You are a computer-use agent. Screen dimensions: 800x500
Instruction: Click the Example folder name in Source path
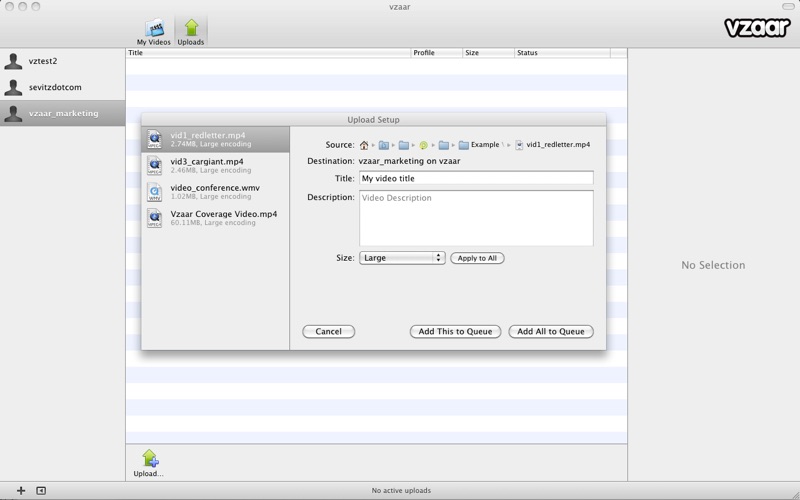485,145
